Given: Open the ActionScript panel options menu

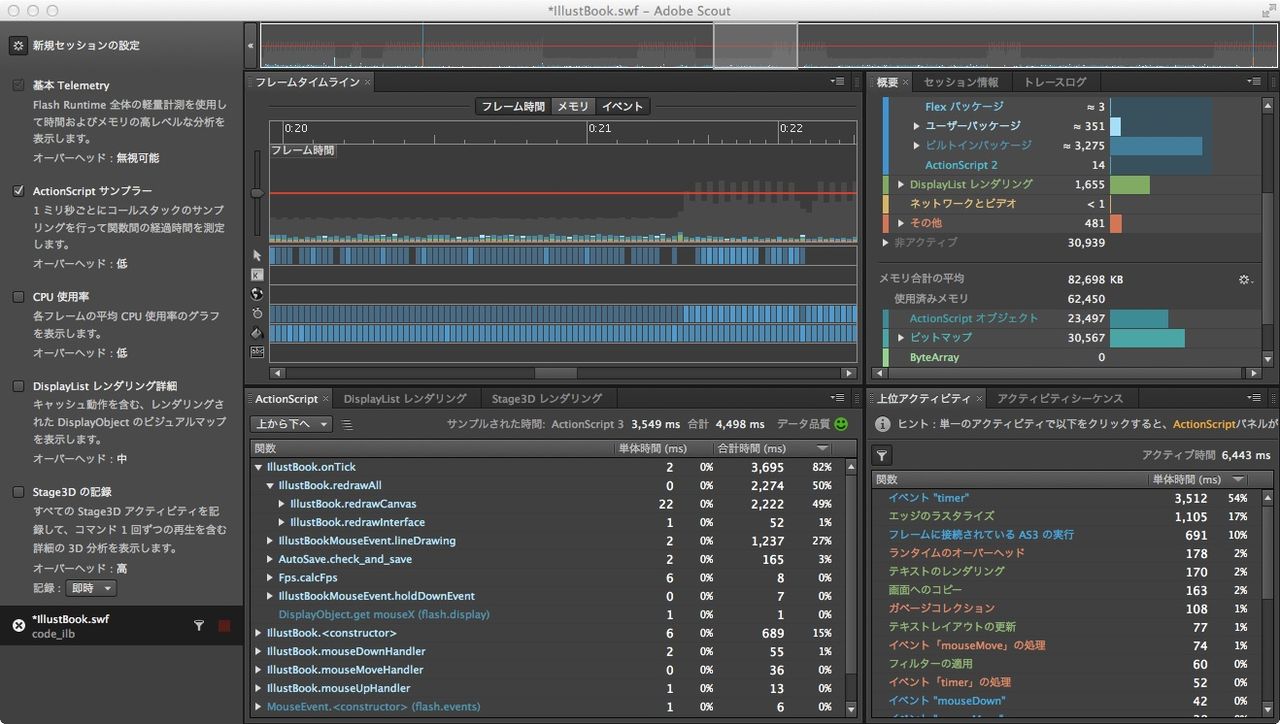Looking at the screenshot, I should point(837,398).
